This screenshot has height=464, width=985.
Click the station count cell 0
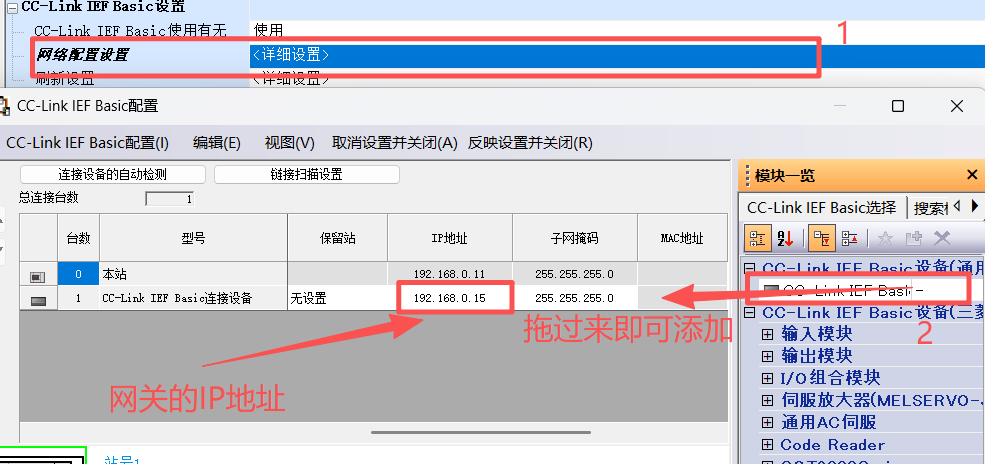pyautogui.click(x=79, y=274)
